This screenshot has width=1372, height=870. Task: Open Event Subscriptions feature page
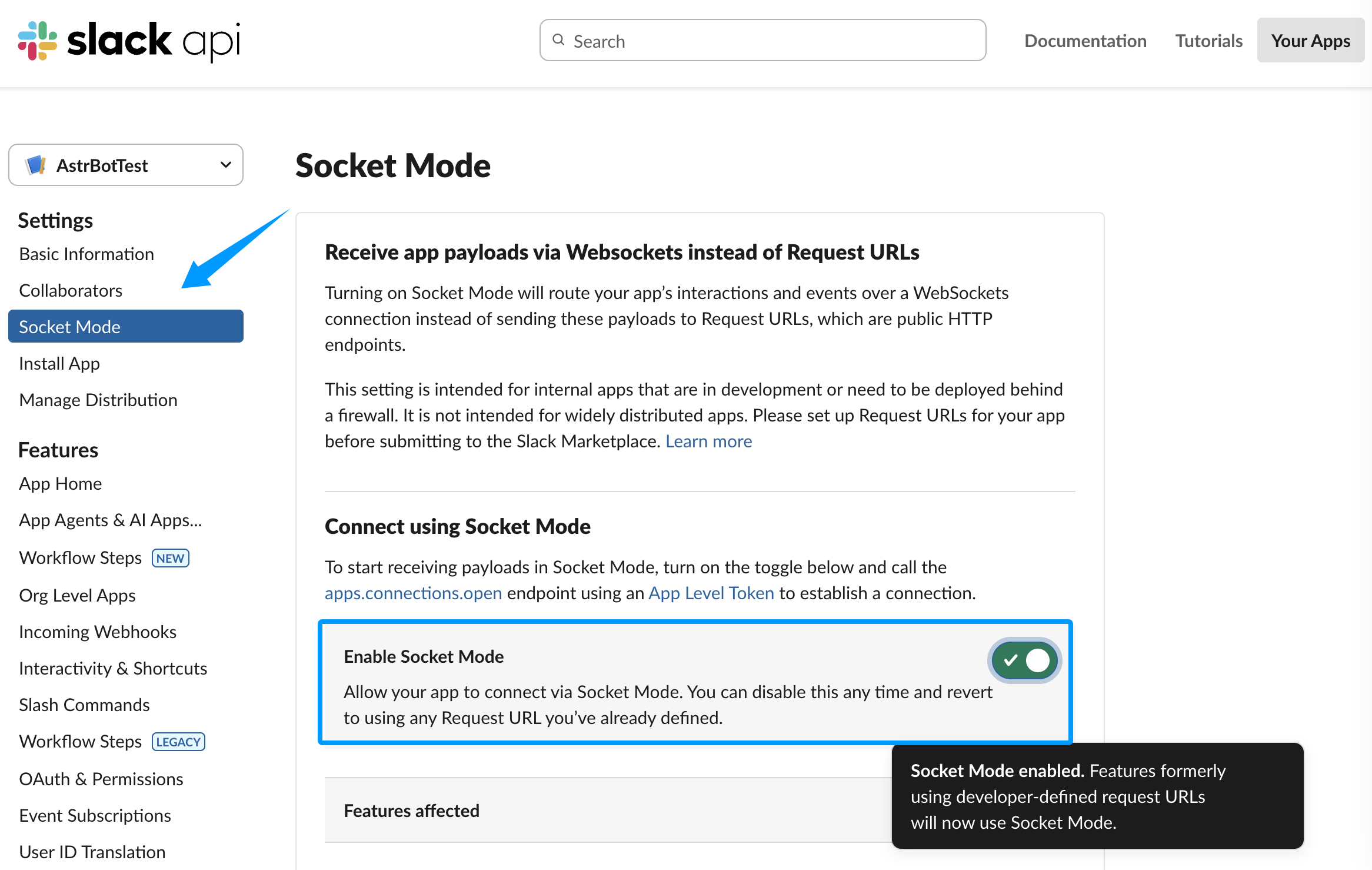pos(95,816)
